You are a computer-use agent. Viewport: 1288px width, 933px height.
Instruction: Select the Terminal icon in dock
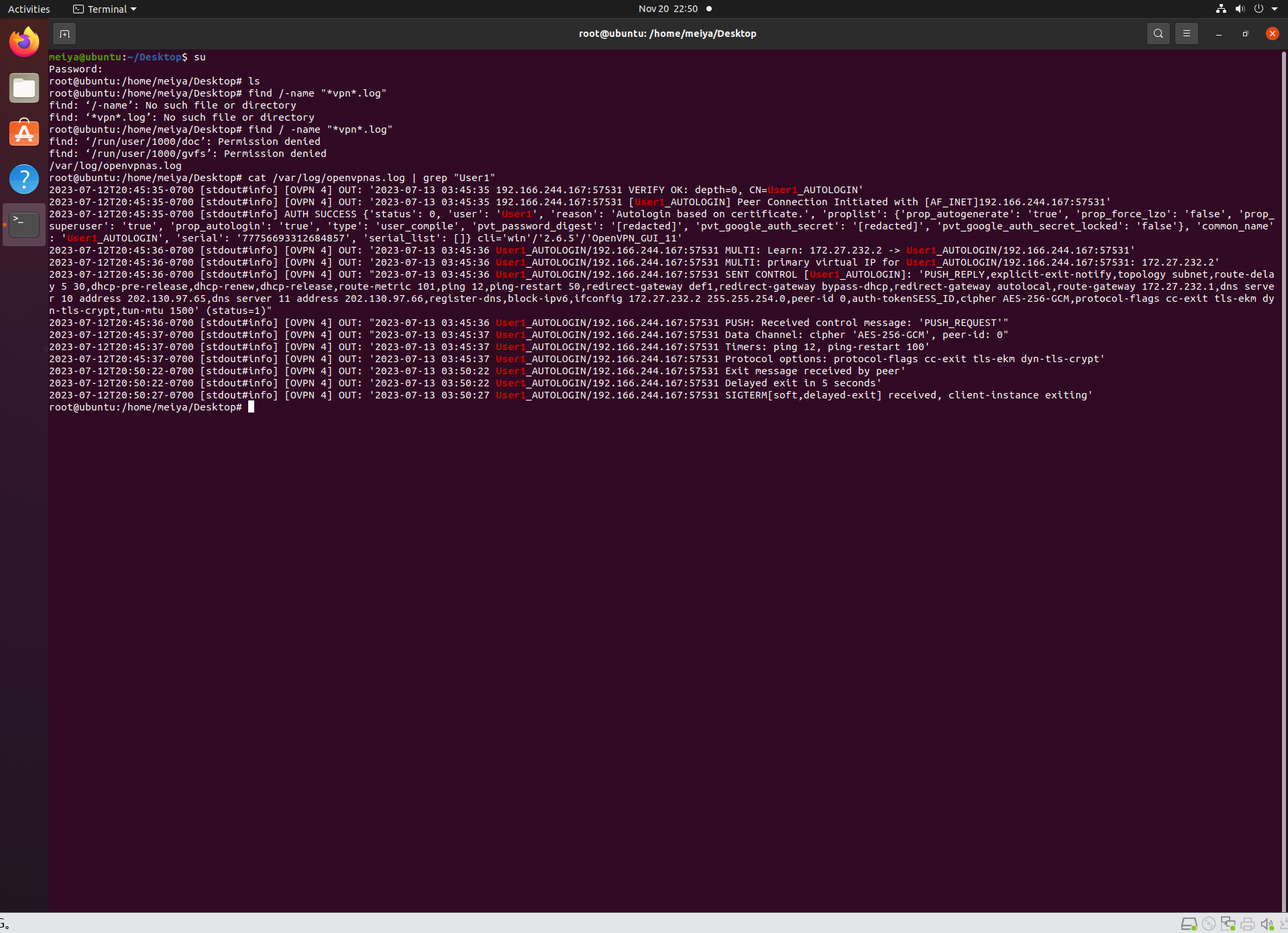pyautogui.click(x=24, y=225)
